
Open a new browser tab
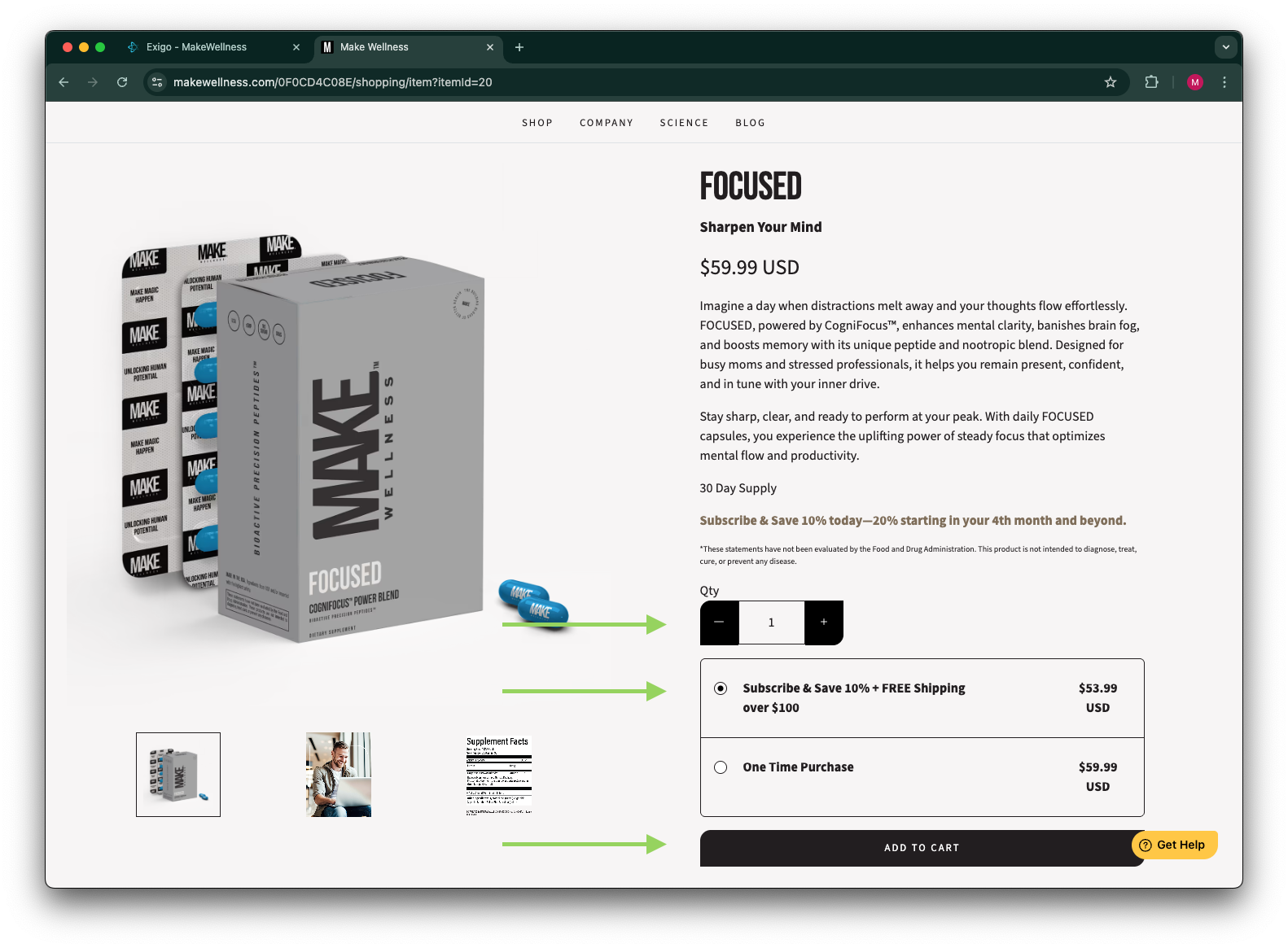coord(519,47)
